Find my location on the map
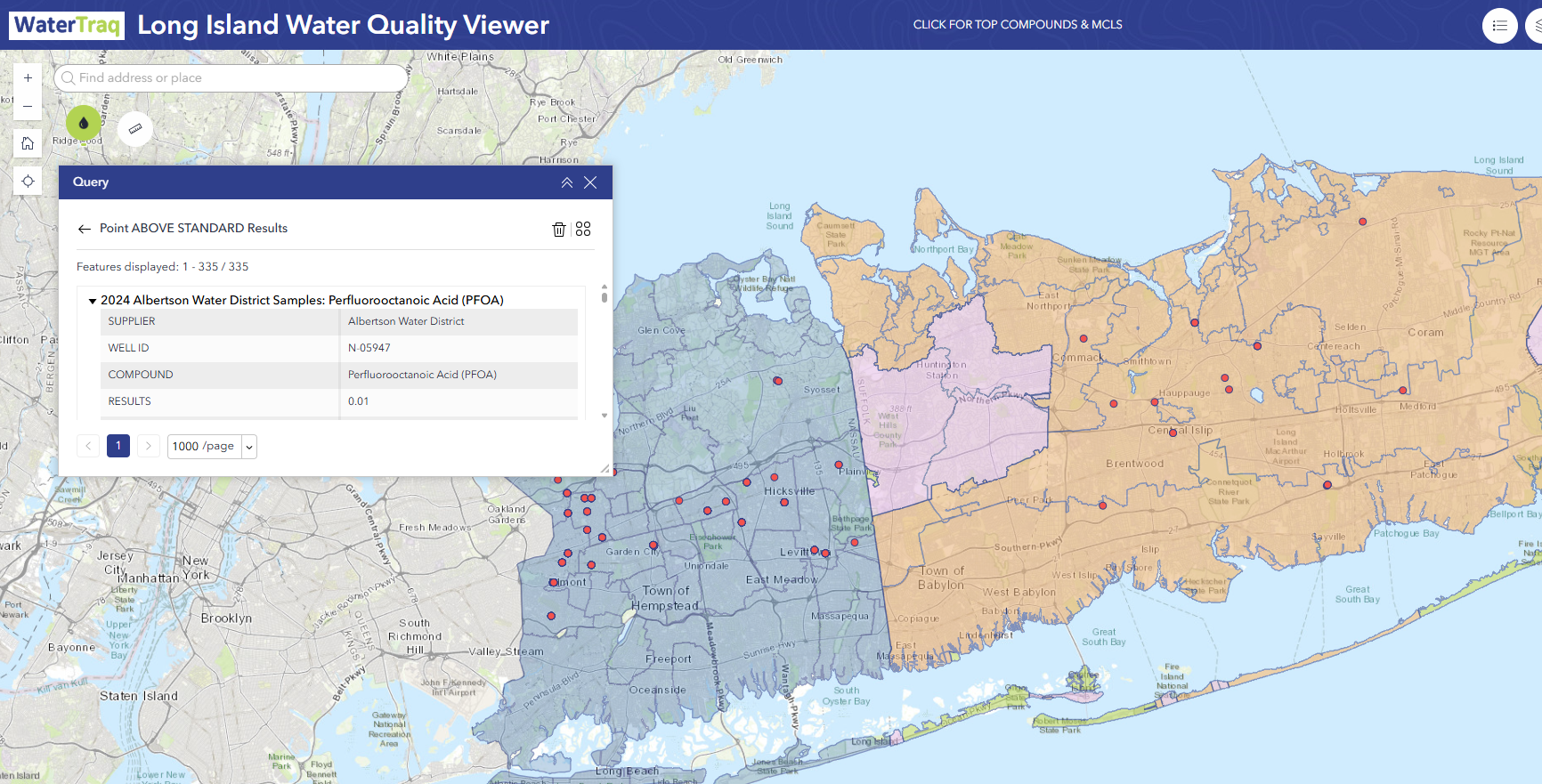This screenshot has width=1542, height=784. [x=28, y=181]
